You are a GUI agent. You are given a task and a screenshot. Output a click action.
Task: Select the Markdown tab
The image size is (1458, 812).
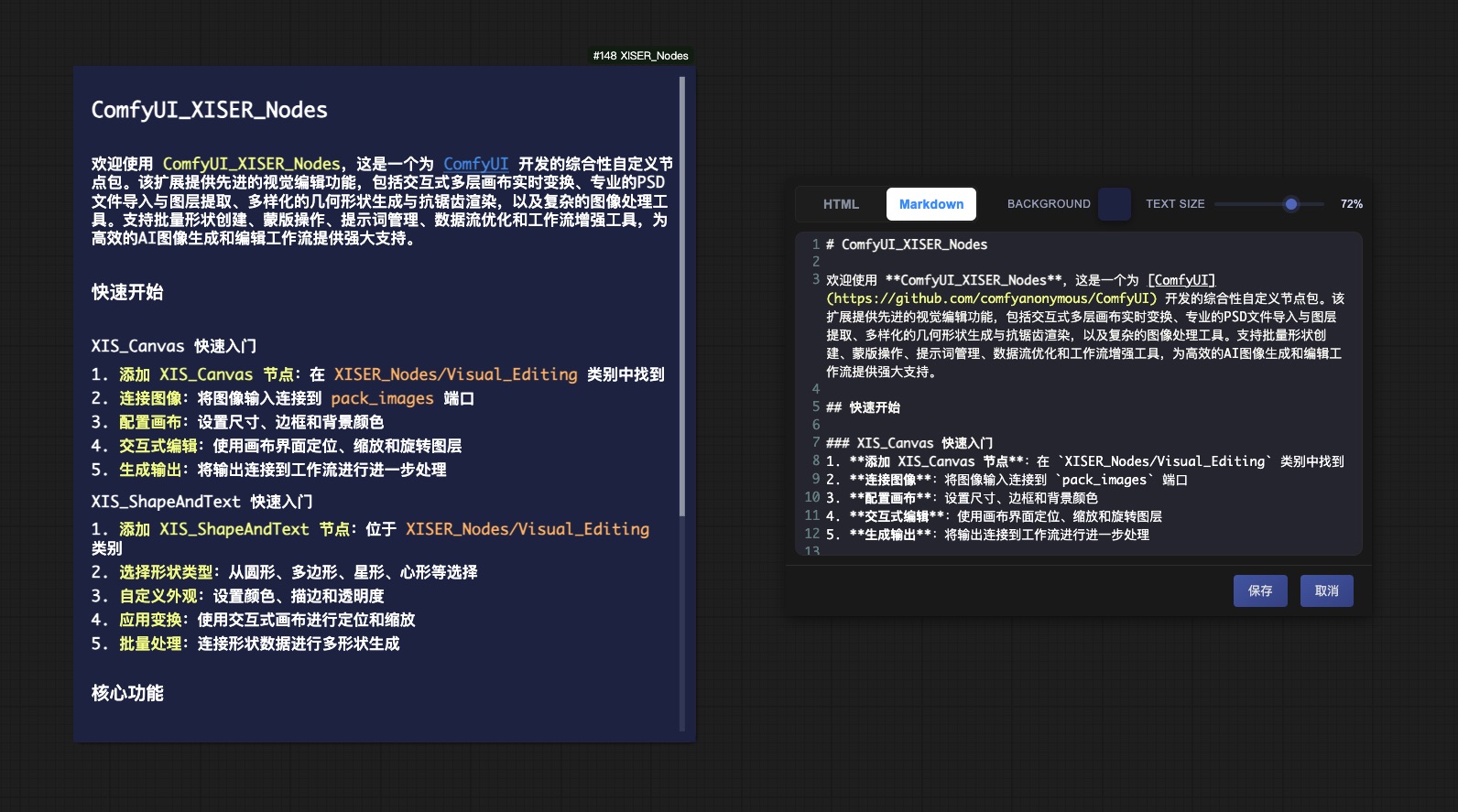point(930,204)
